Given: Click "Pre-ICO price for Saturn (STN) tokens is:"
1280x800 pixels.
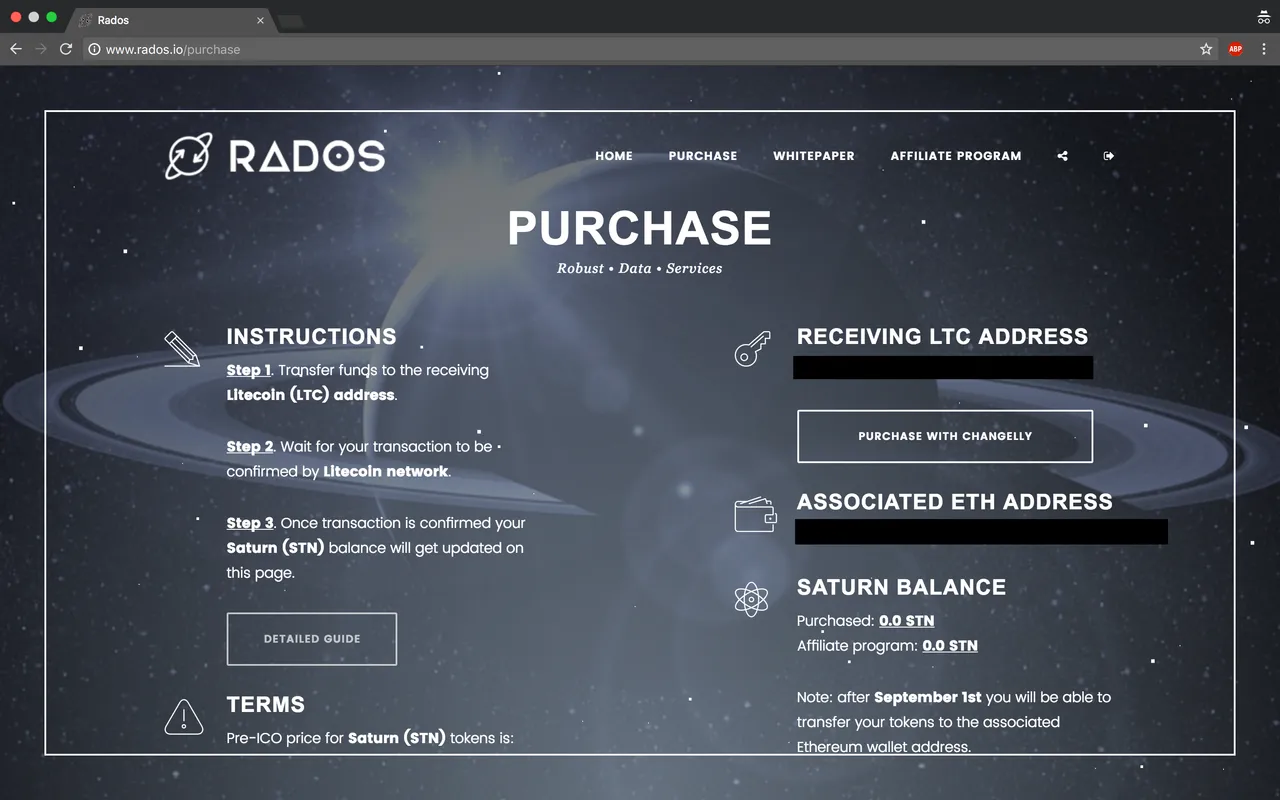Looking at the screenshot, I should pyautogui.click(x=370, y=739).
